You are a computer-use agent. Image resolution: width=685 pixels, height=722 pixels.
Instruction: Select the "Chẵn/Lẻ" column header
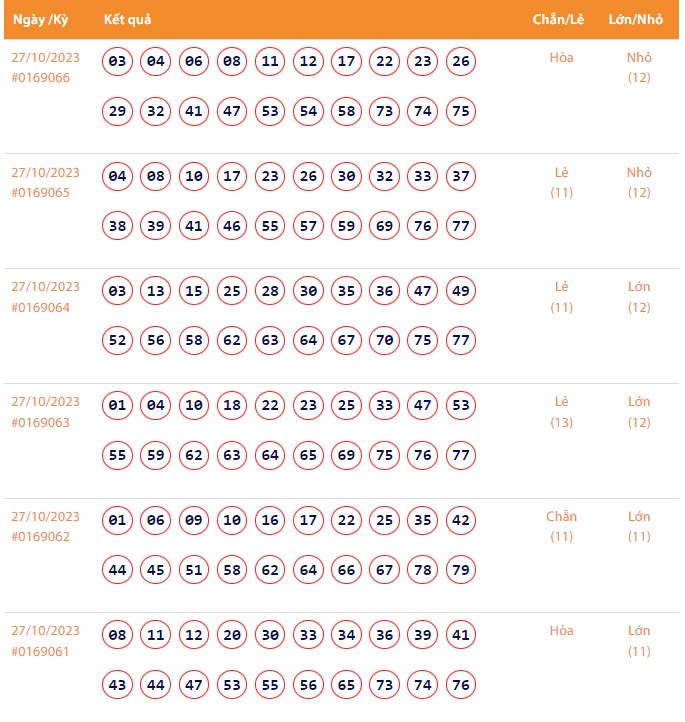[x=559, y=20]
